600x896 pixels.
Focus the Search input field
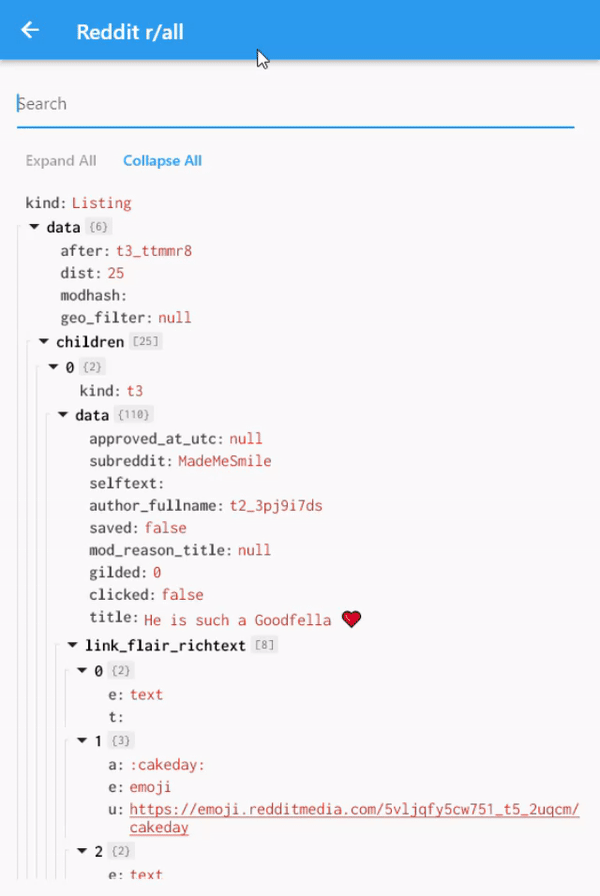click(x=295, y=104)
